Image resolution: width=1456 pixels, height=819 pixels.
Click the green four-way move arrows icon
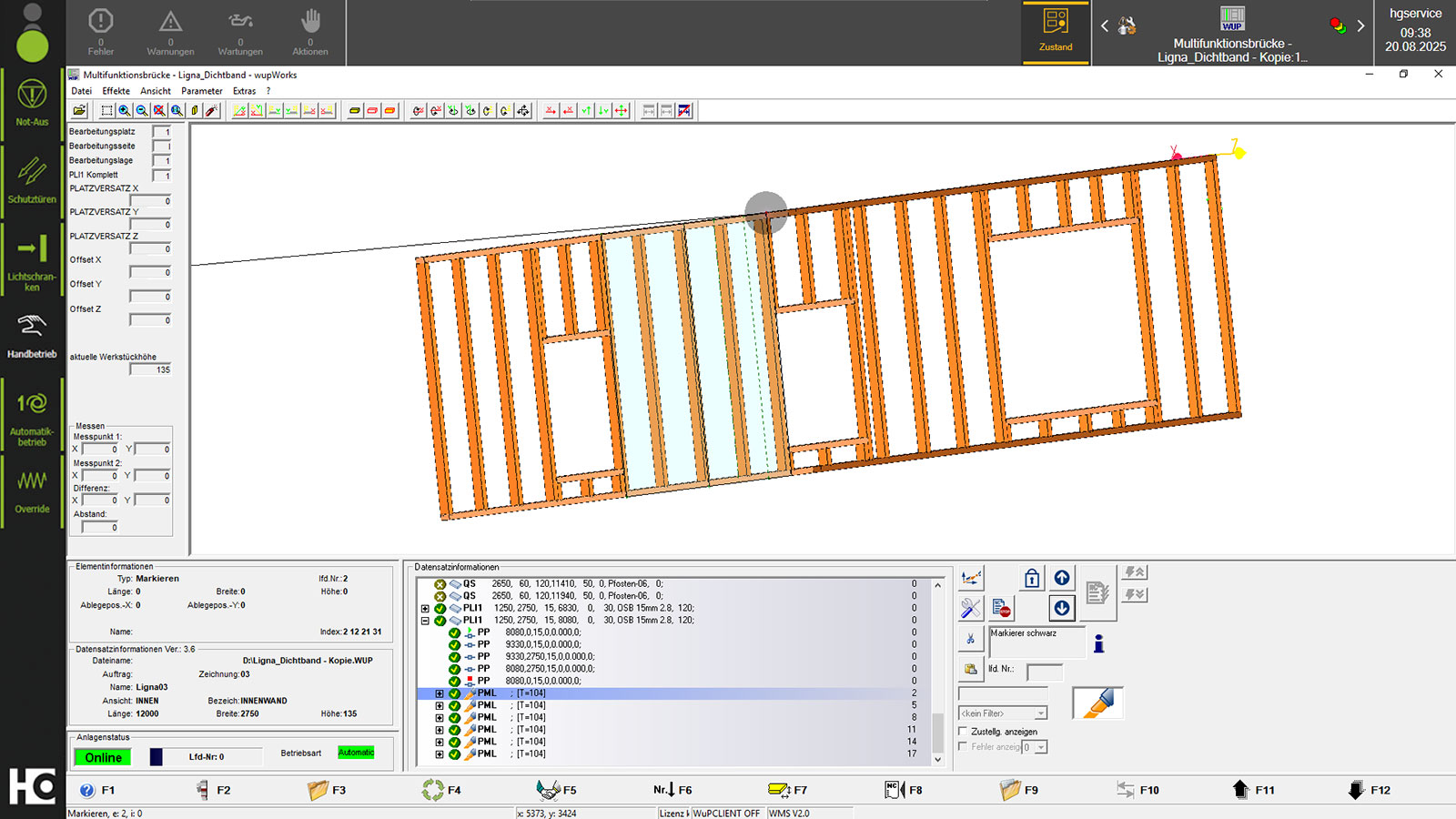coord(621,111)
